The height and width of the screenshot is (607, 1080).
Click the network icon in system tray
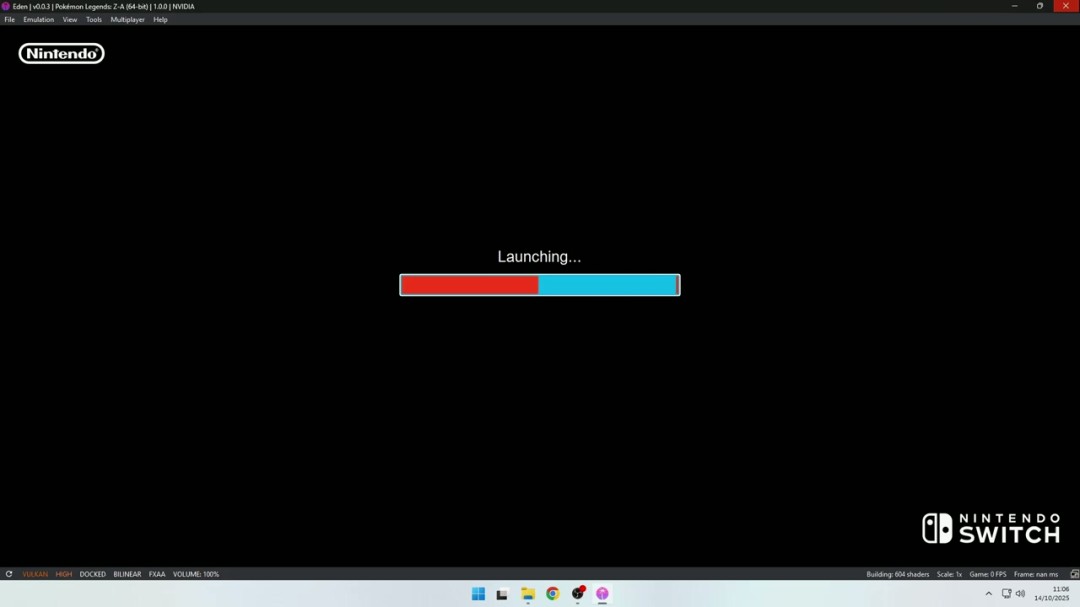(x=1006, y=593)
